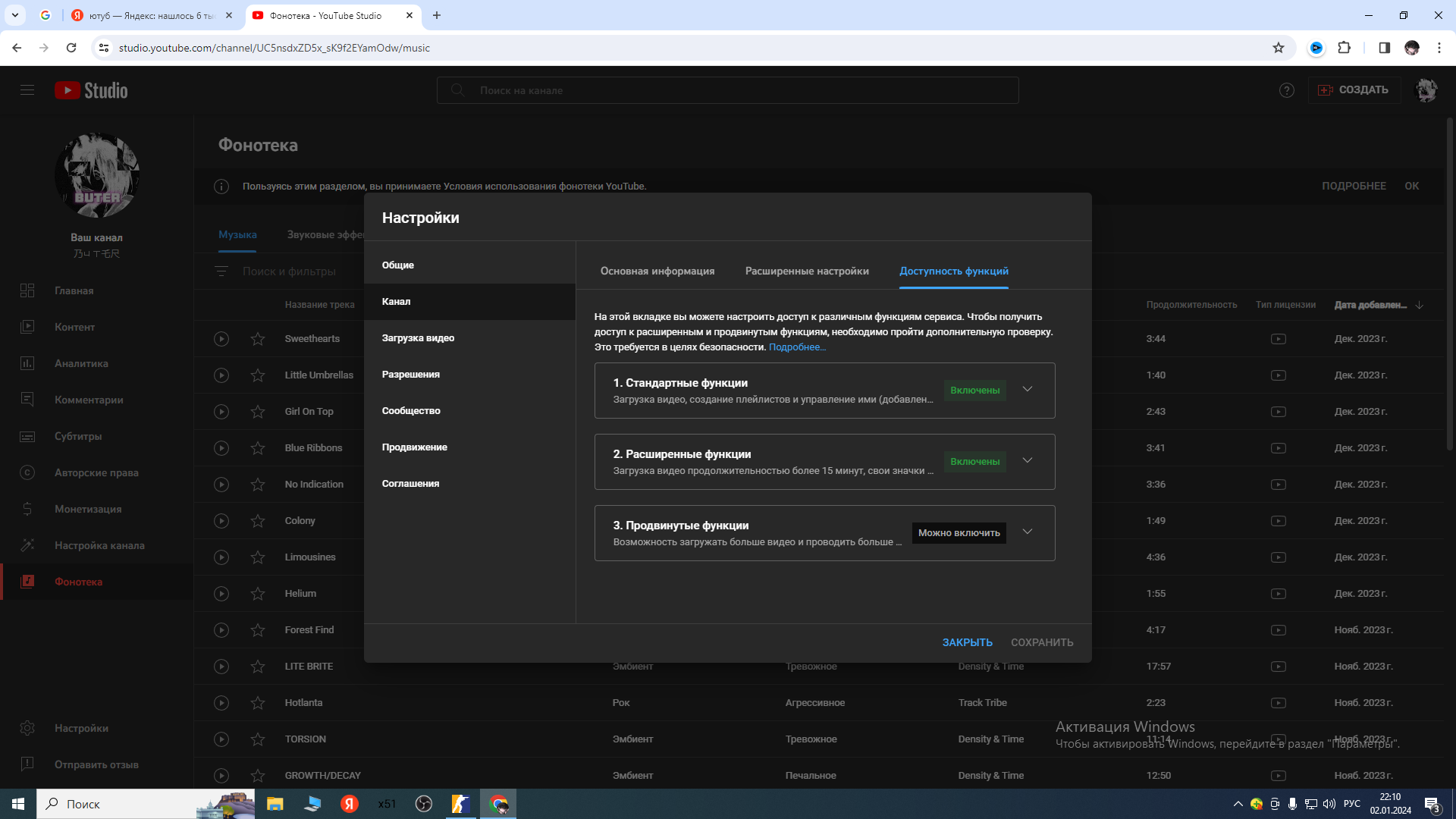The width and height of the screenshot is (1456, 819).
Task: Reload the page
Action: pos(71,48)
